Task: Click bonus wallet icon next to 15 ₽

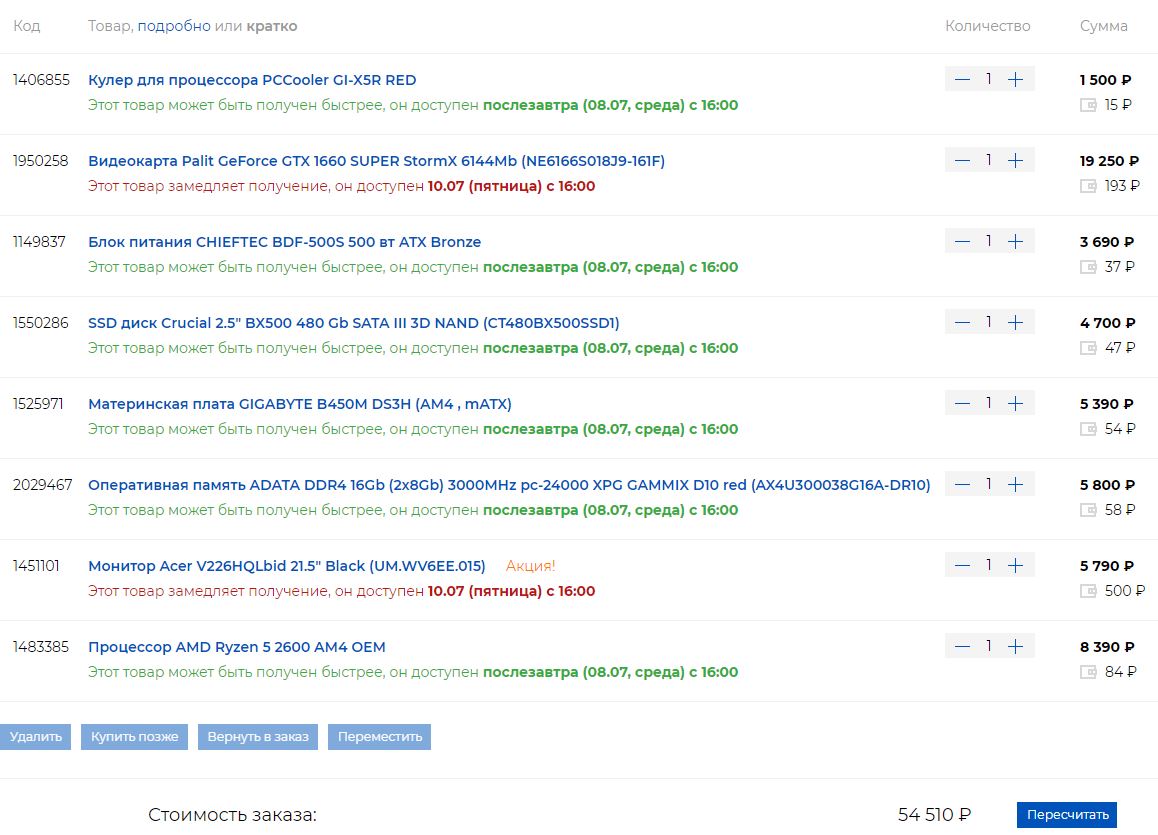Action: [1088, 105]
